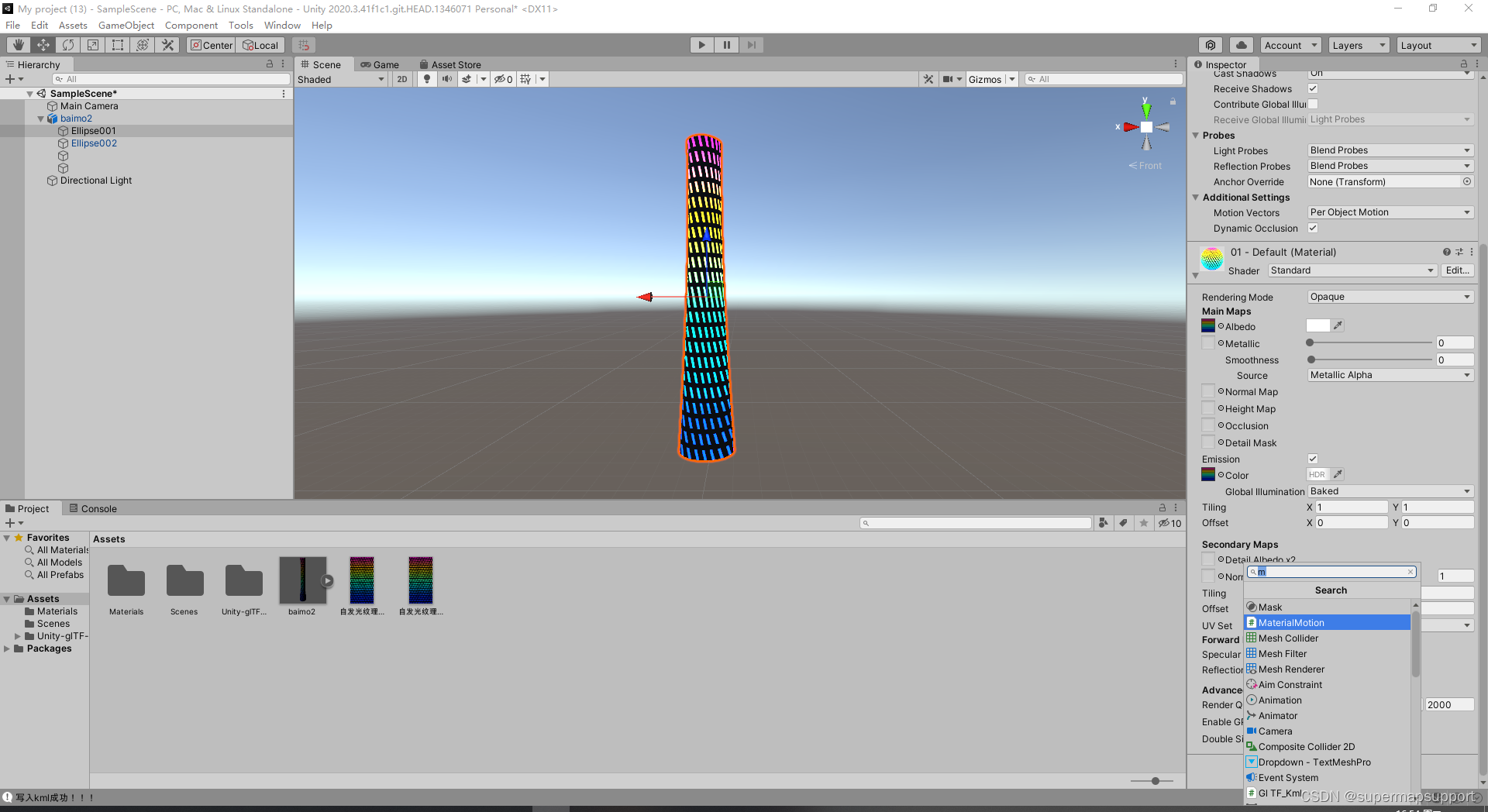Switch to the Console tab
The height and width of the screenshot is (812, 1488).
tap(93, 509)
